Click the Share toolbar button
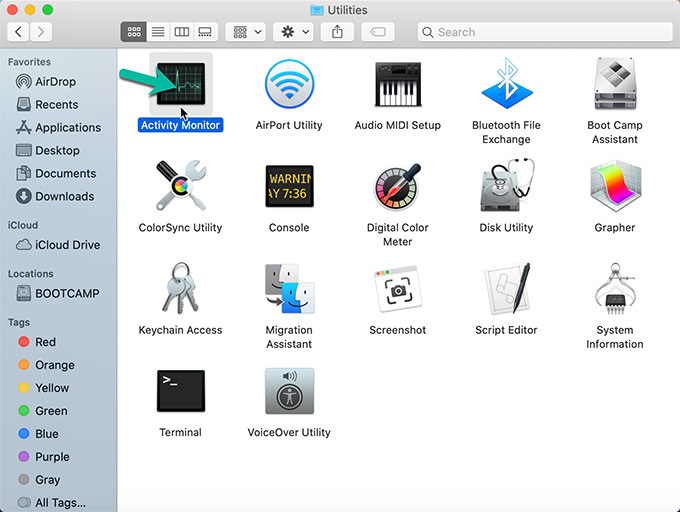Screen dimensions: 680x512 coord(337,32)
